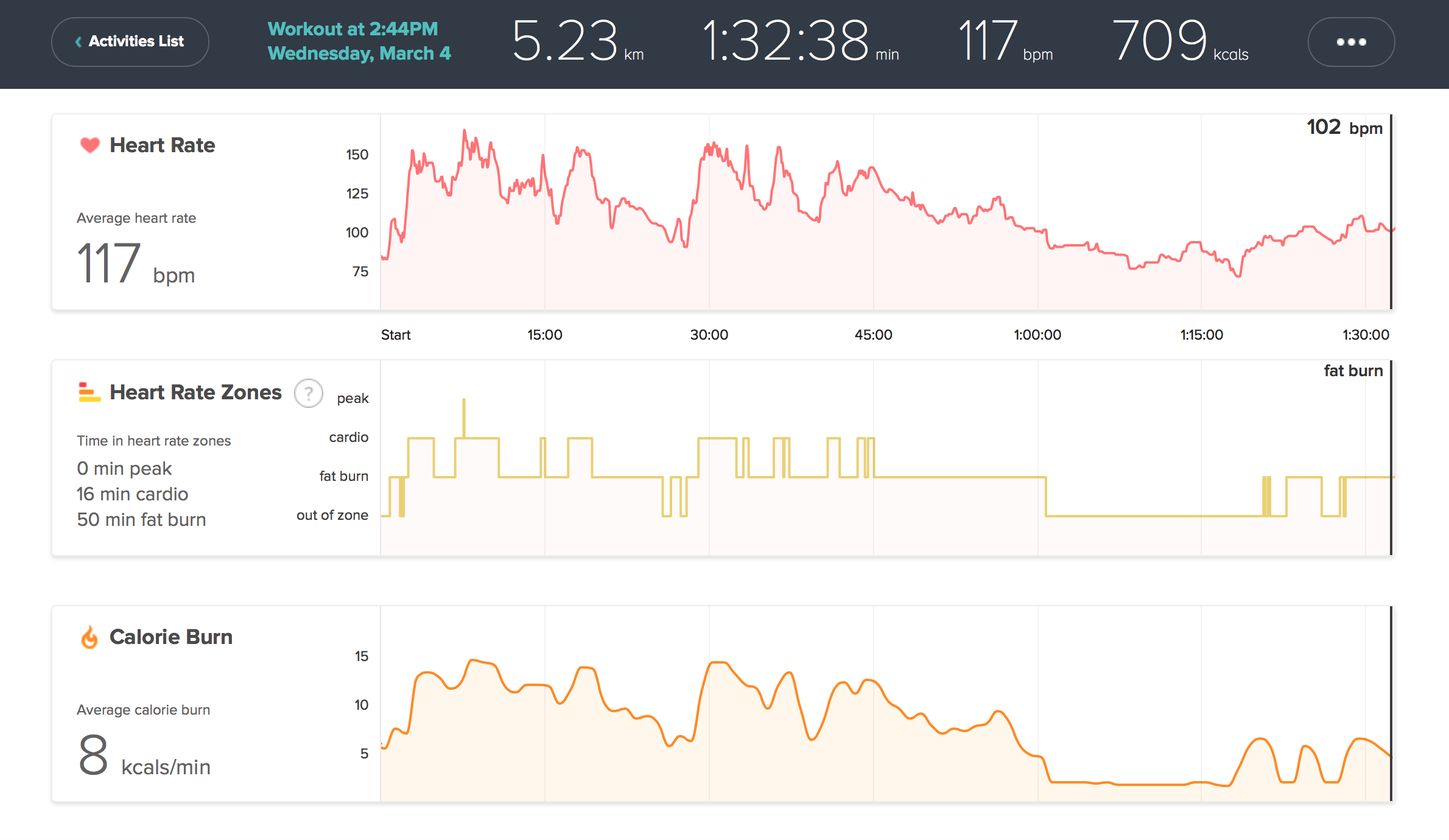Go back to Activities List

(136, 41)
